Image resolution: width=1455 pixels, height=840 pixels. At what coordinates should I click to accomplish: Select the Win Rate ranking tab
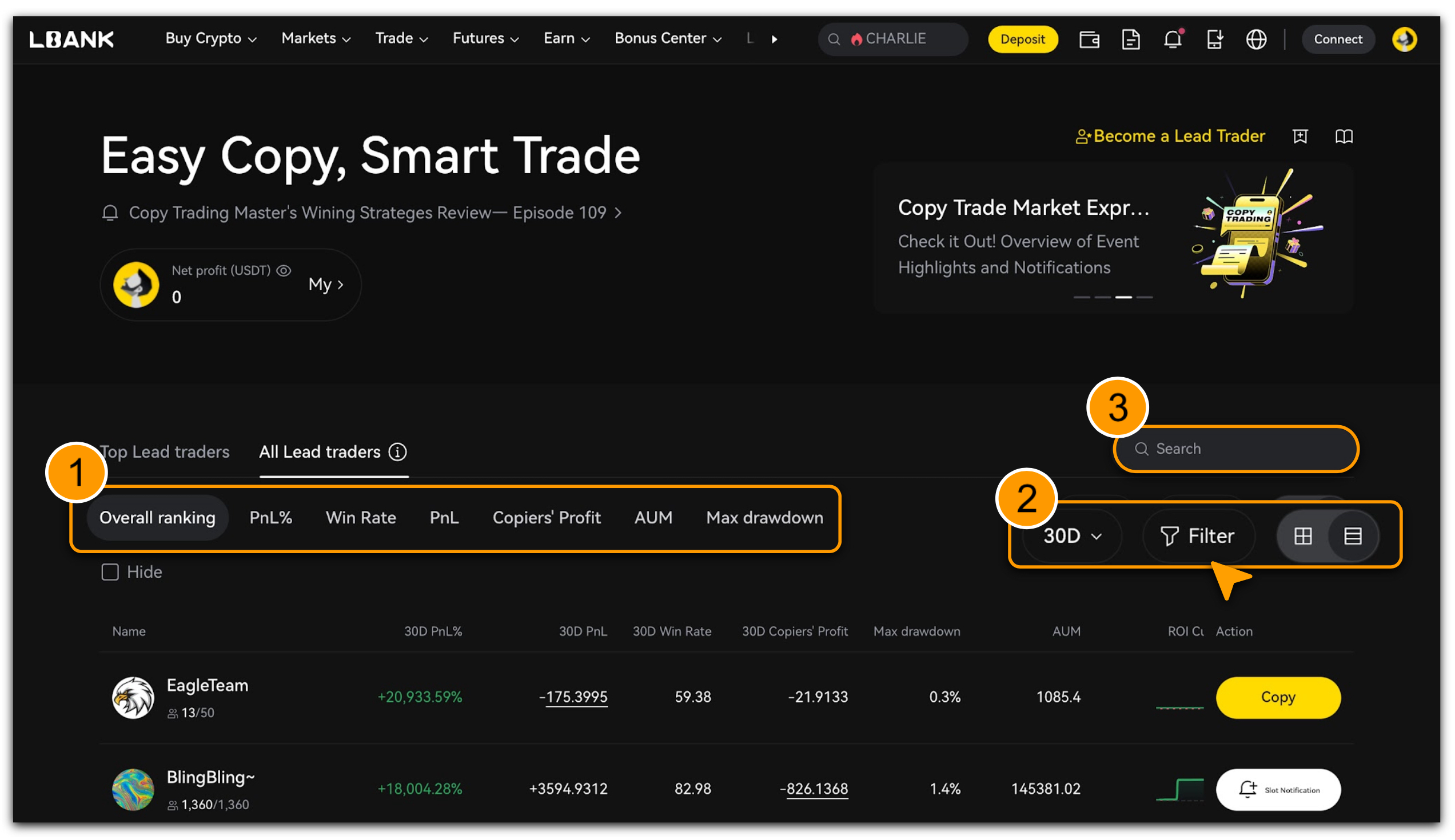361,518
